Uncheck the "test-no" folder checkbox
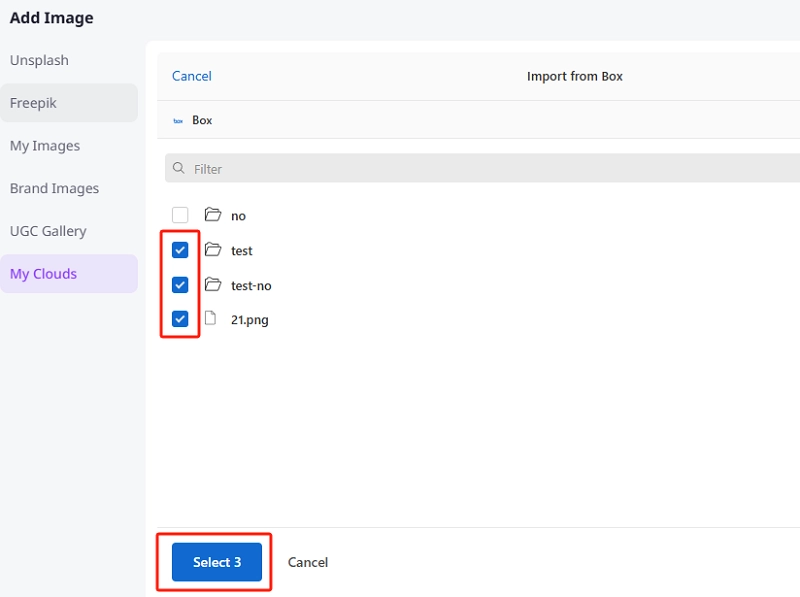 [x=180, y=284]
